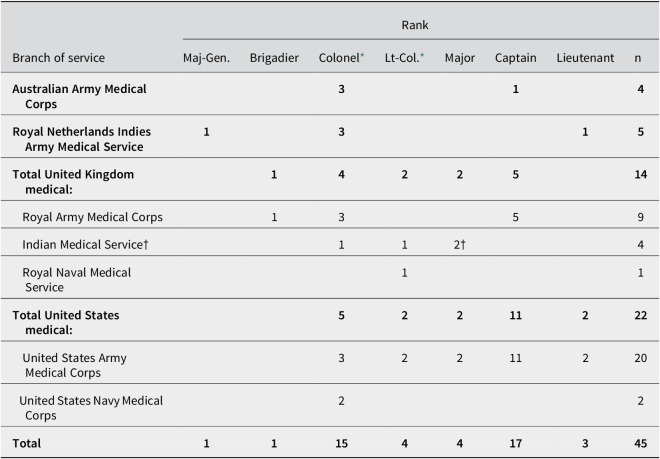
Task: Select the Captain column header
Action: (x=516, y=58)
